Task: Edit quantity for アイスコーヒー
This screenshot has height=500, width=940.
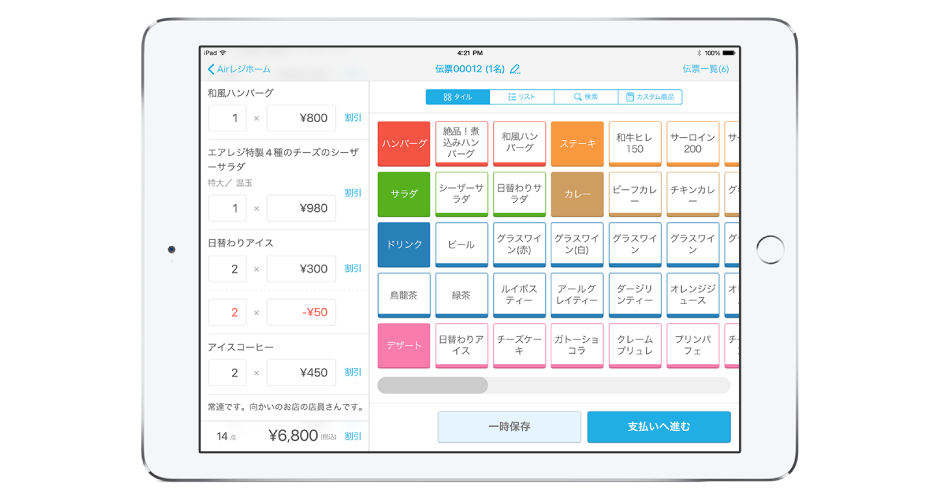Action: point(228,373)
